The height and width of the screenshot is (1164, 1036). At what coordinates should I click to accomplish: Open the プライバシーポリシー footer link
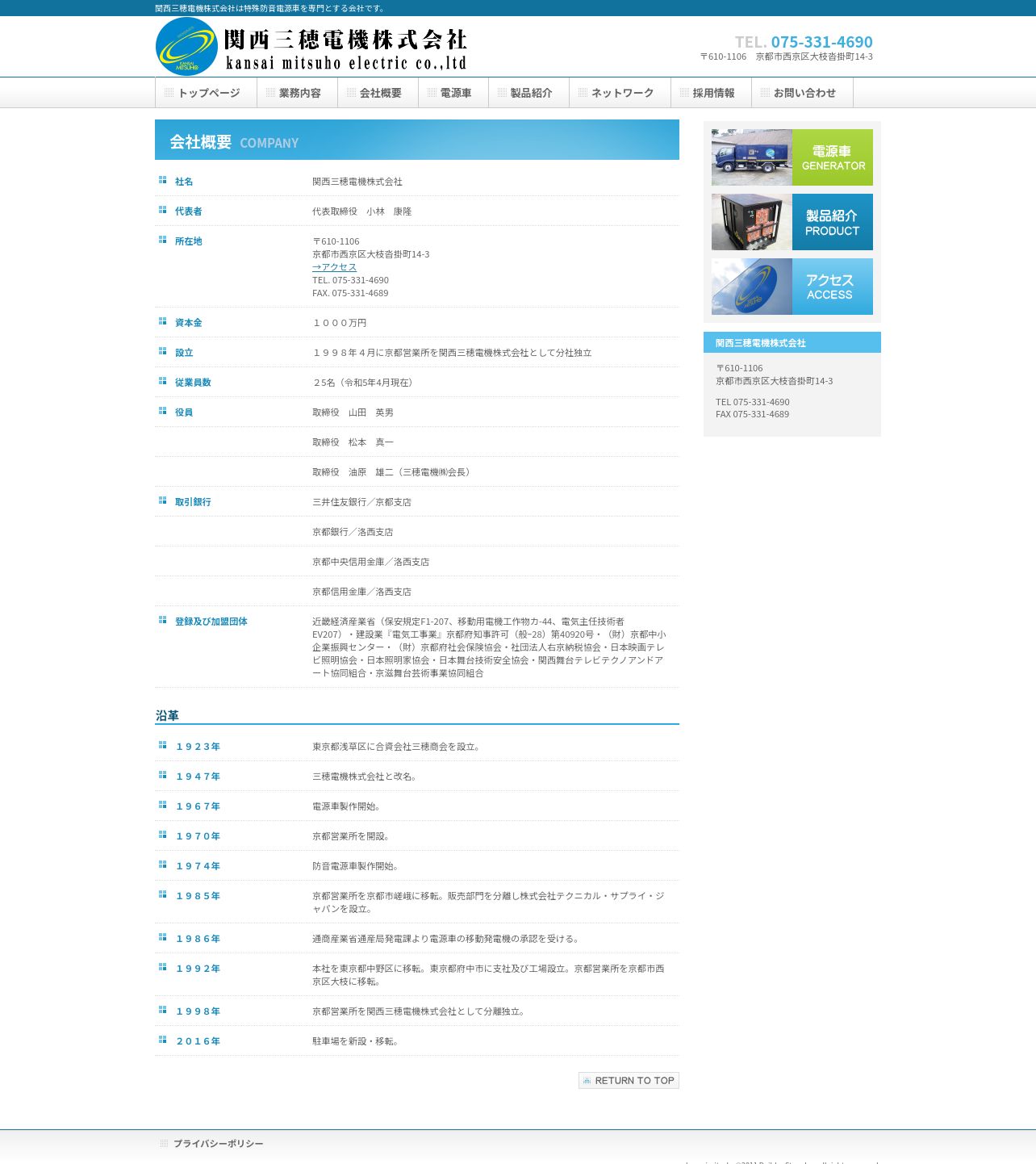(218, 1144)
